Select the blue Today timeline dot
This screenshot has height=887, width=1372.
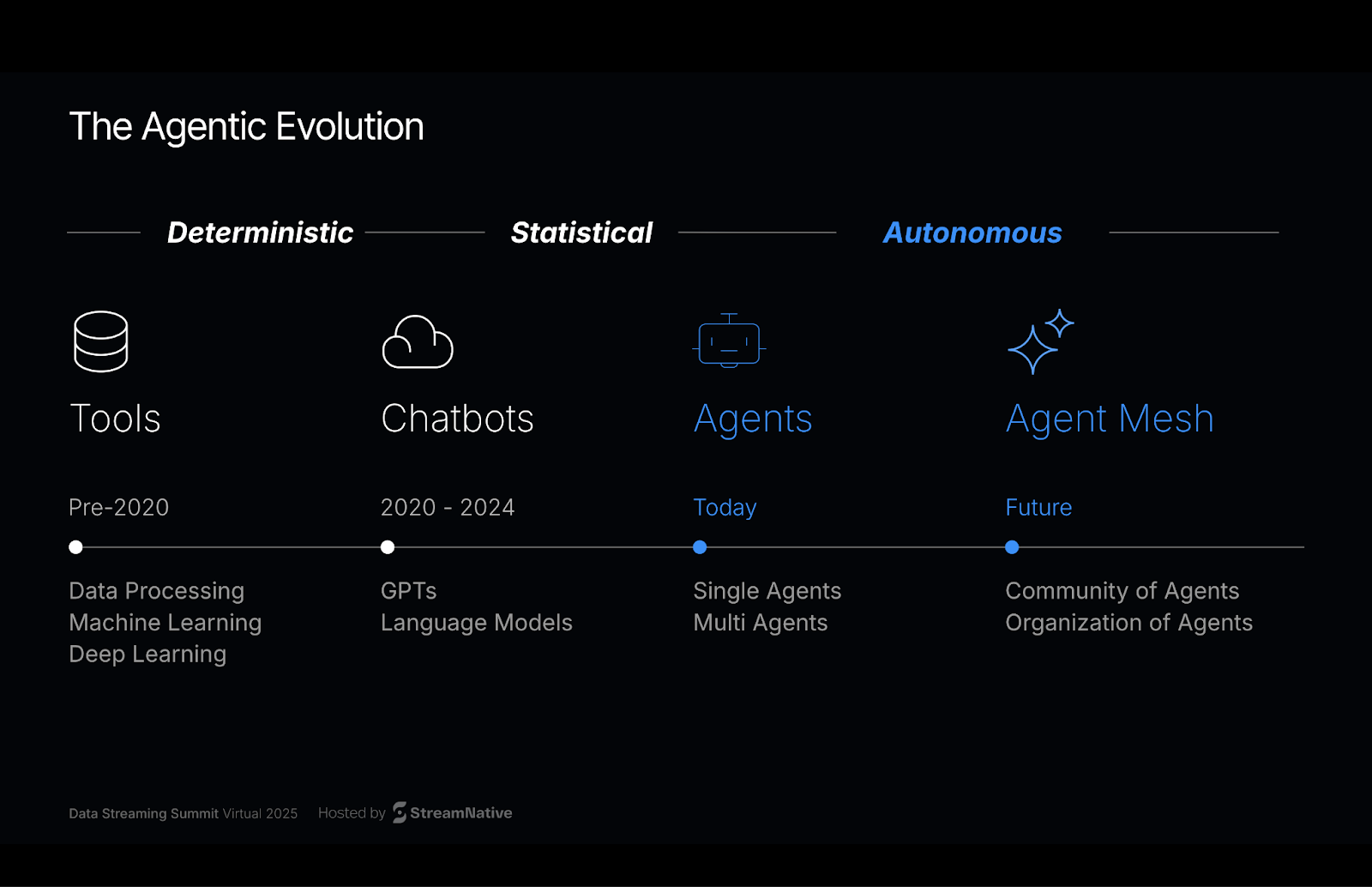(700, 547)
